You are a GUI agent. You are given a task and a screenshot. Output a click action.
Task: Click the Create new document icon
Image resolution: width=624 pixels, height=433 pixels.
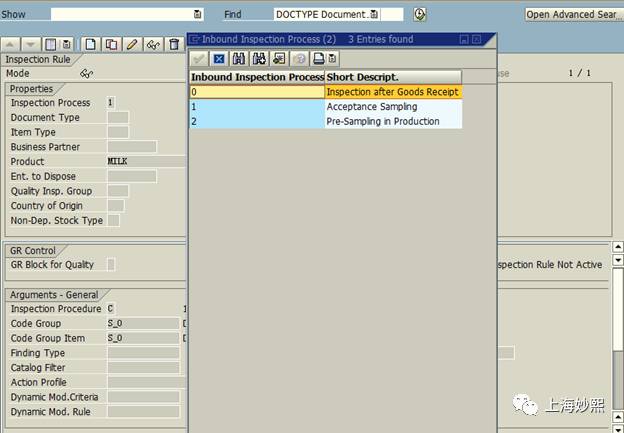(91, 44)
